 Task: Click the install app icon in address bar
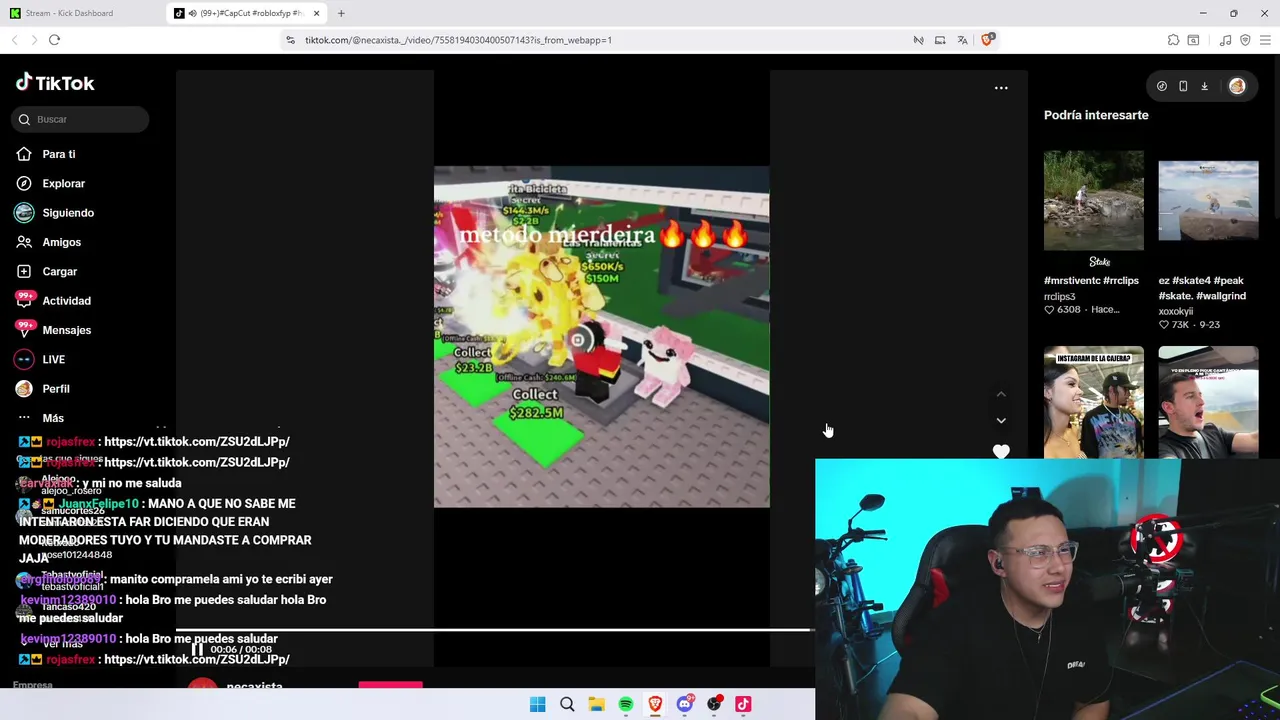940,40
